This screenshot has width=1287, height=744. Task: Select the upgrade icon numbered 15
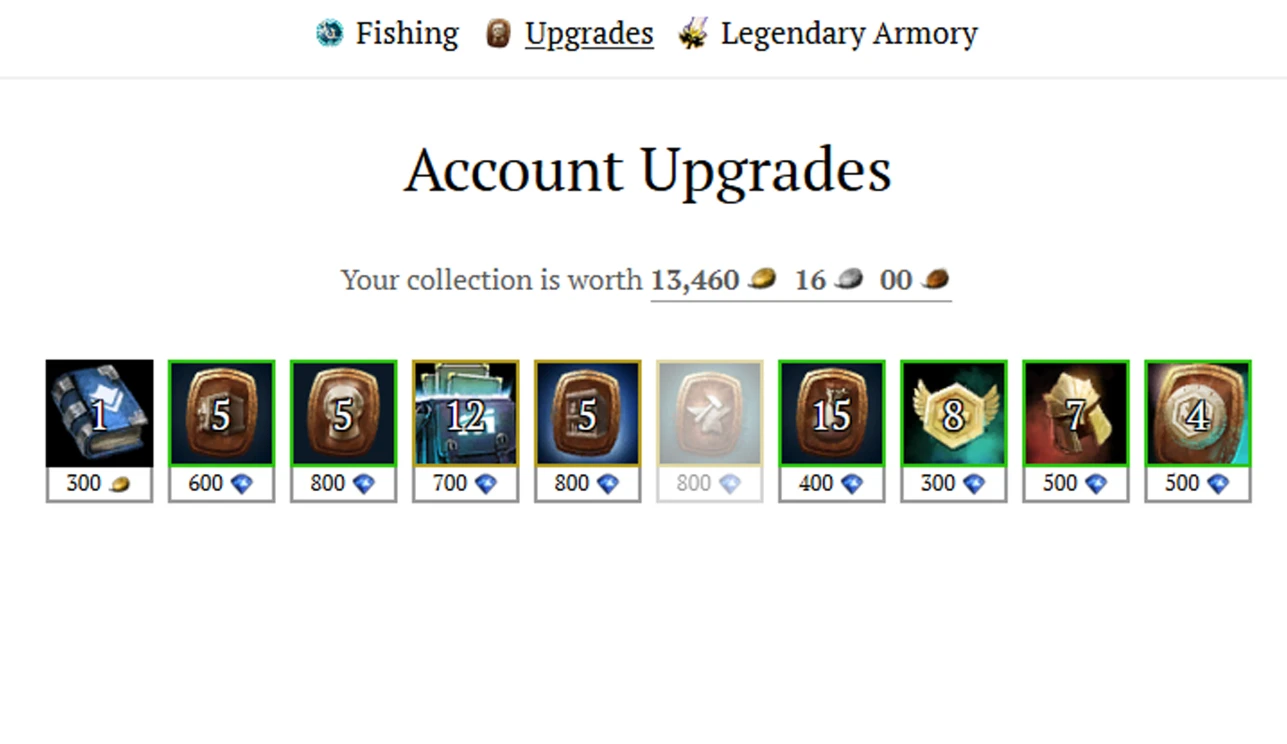pos(831,413)
